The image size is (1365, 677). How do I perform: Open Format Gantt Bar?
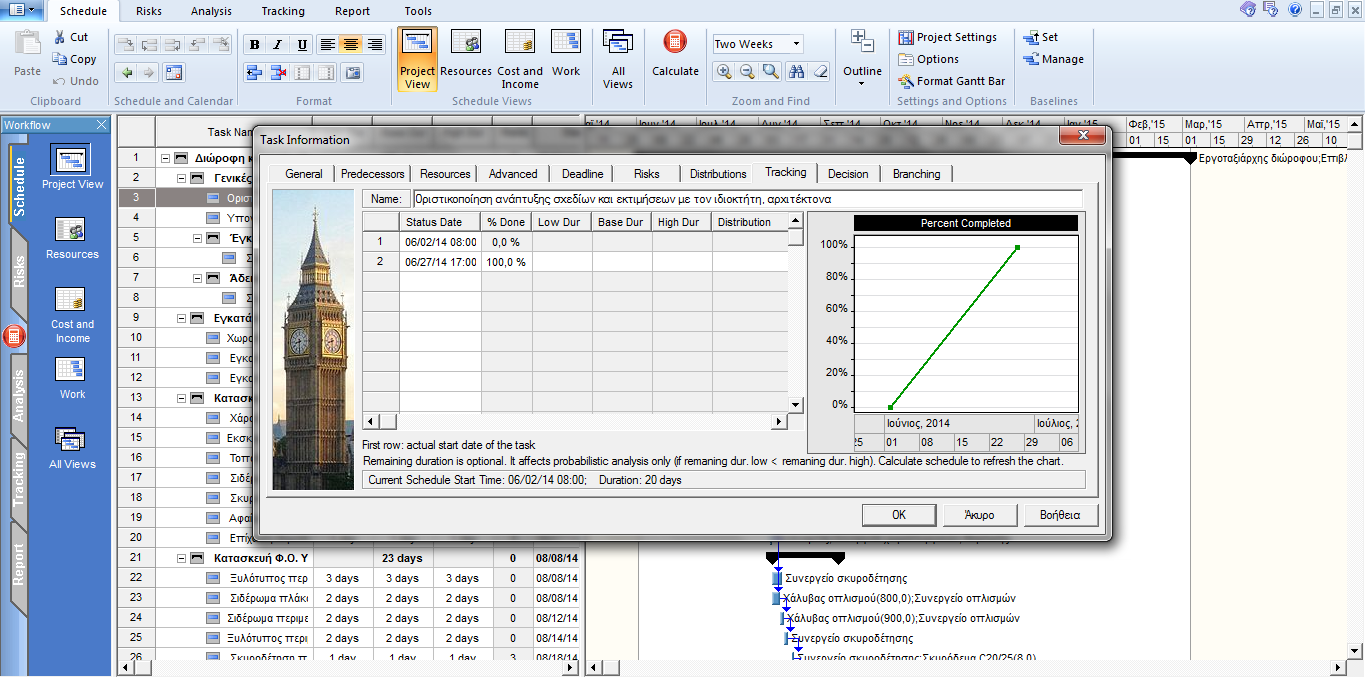pos(951,81)
